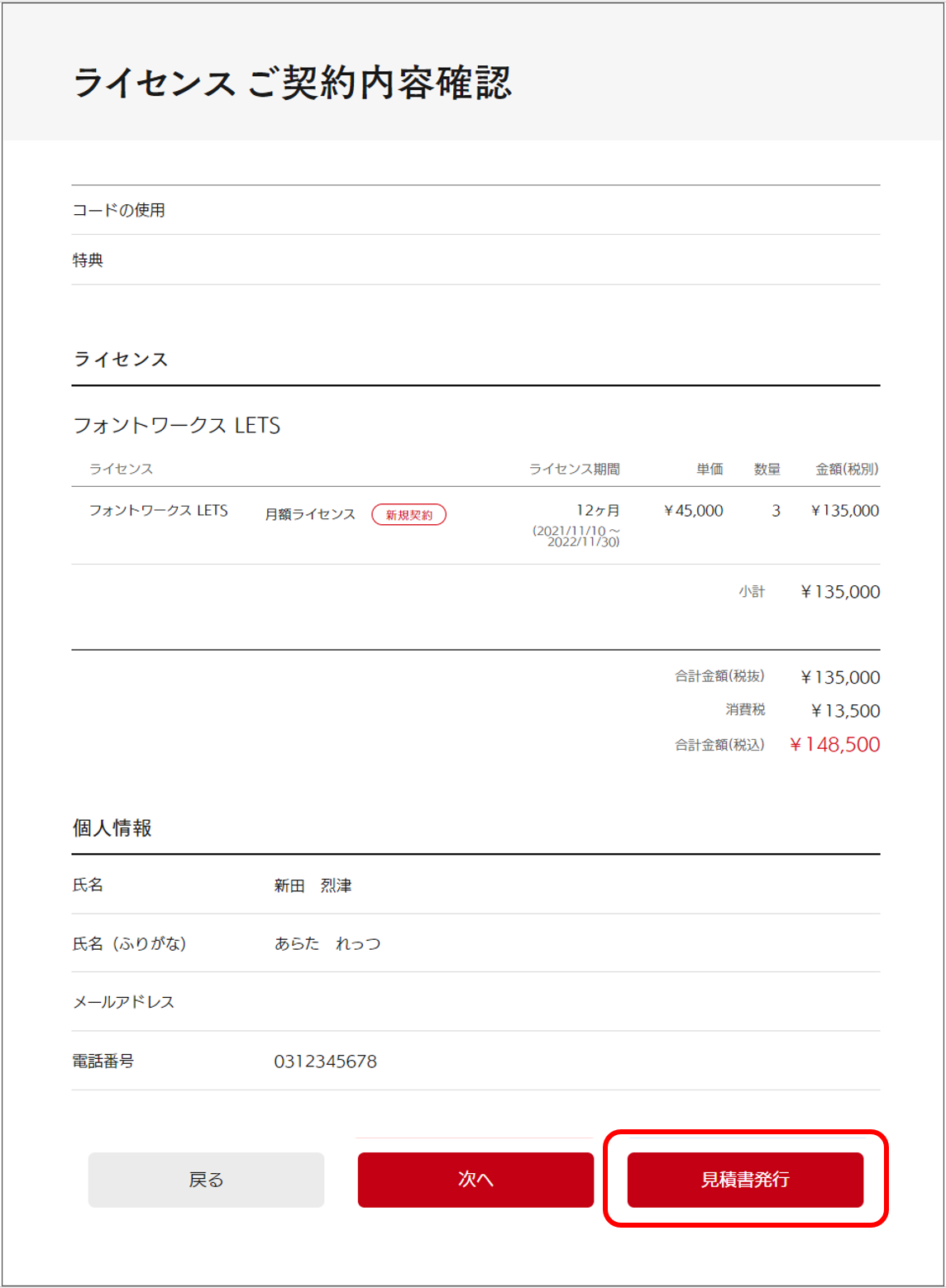Click the red total ¥148,500
This screenshot has height=1288, width=946.
834,745
